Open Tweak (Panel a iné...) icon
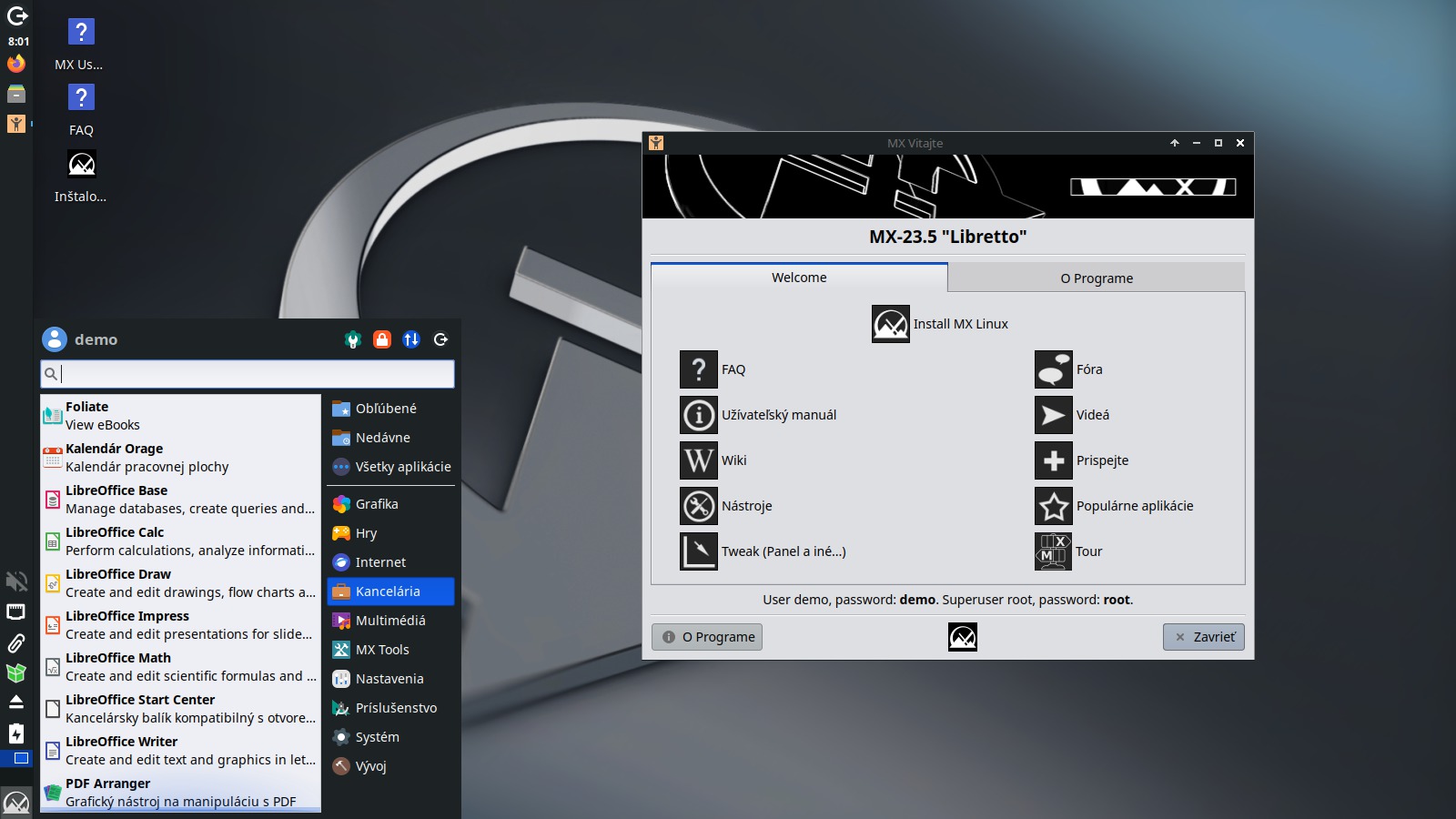This screenshot has width=1456, height=819. click(699, 551)
